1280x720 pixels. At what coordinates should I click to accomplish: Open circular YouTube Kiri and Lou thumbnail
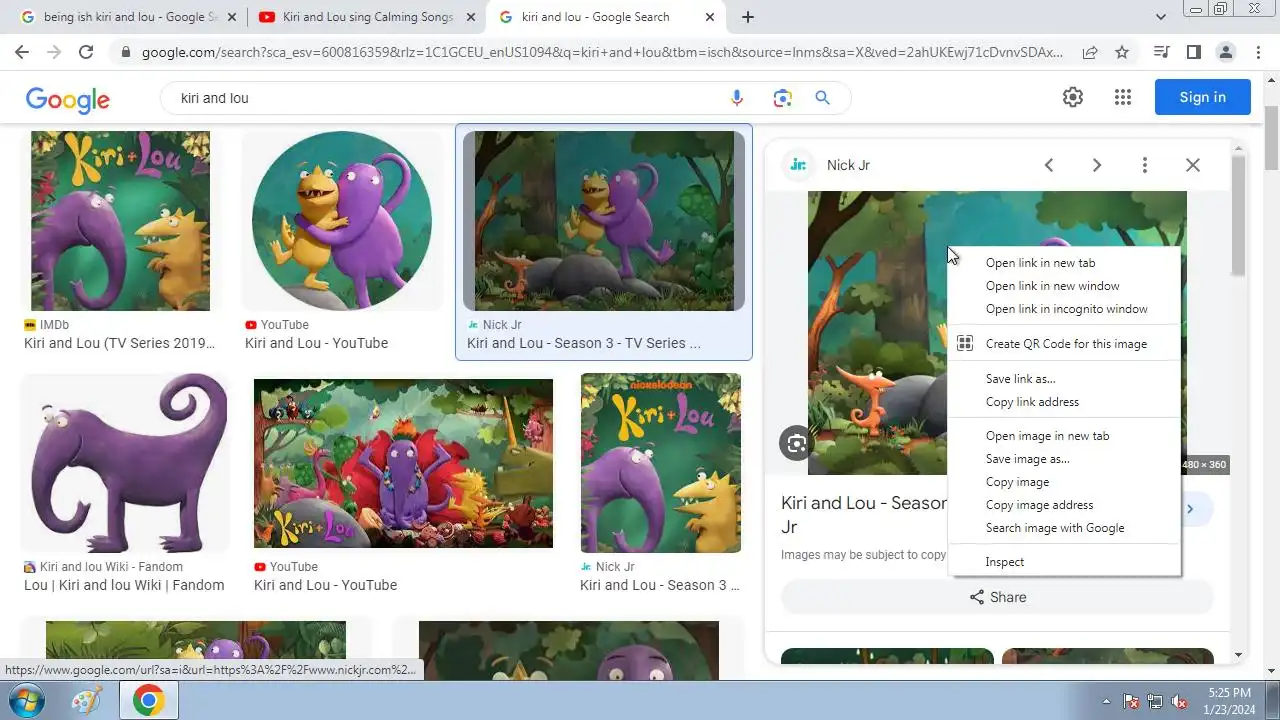342,221
